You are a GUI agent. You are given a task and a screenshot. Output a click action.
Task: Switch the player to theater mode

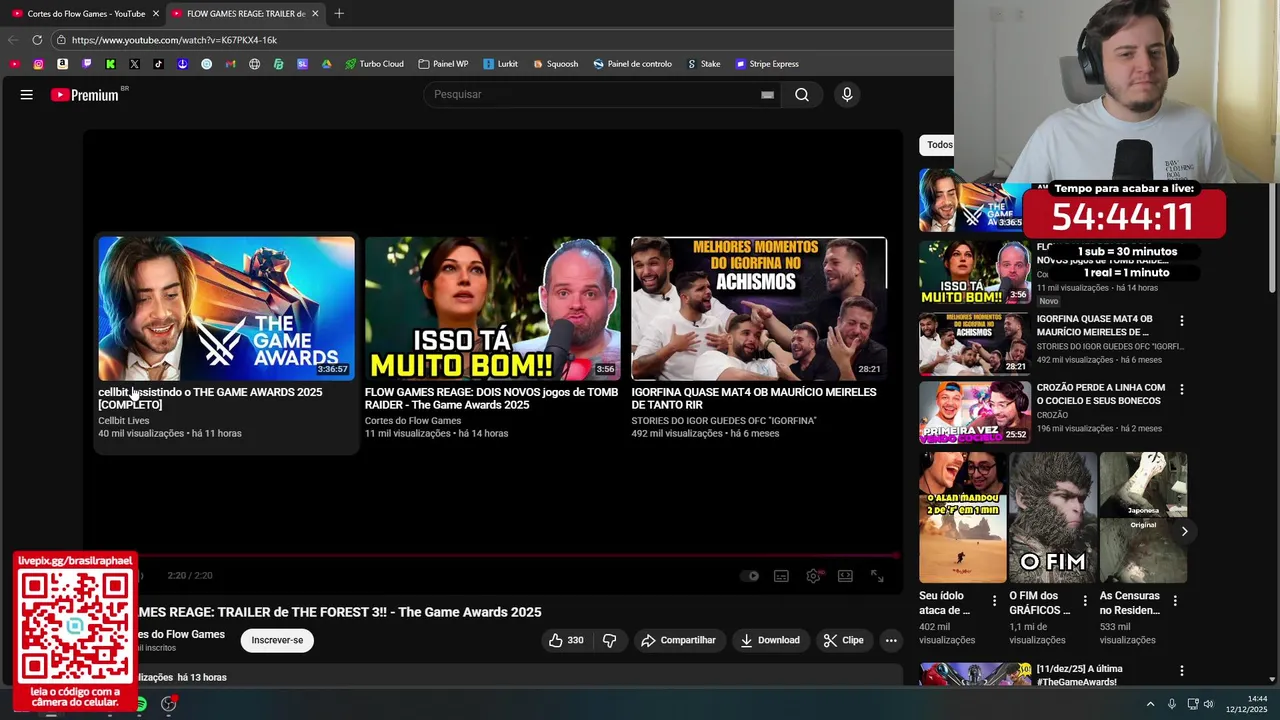tap(845, 576)
